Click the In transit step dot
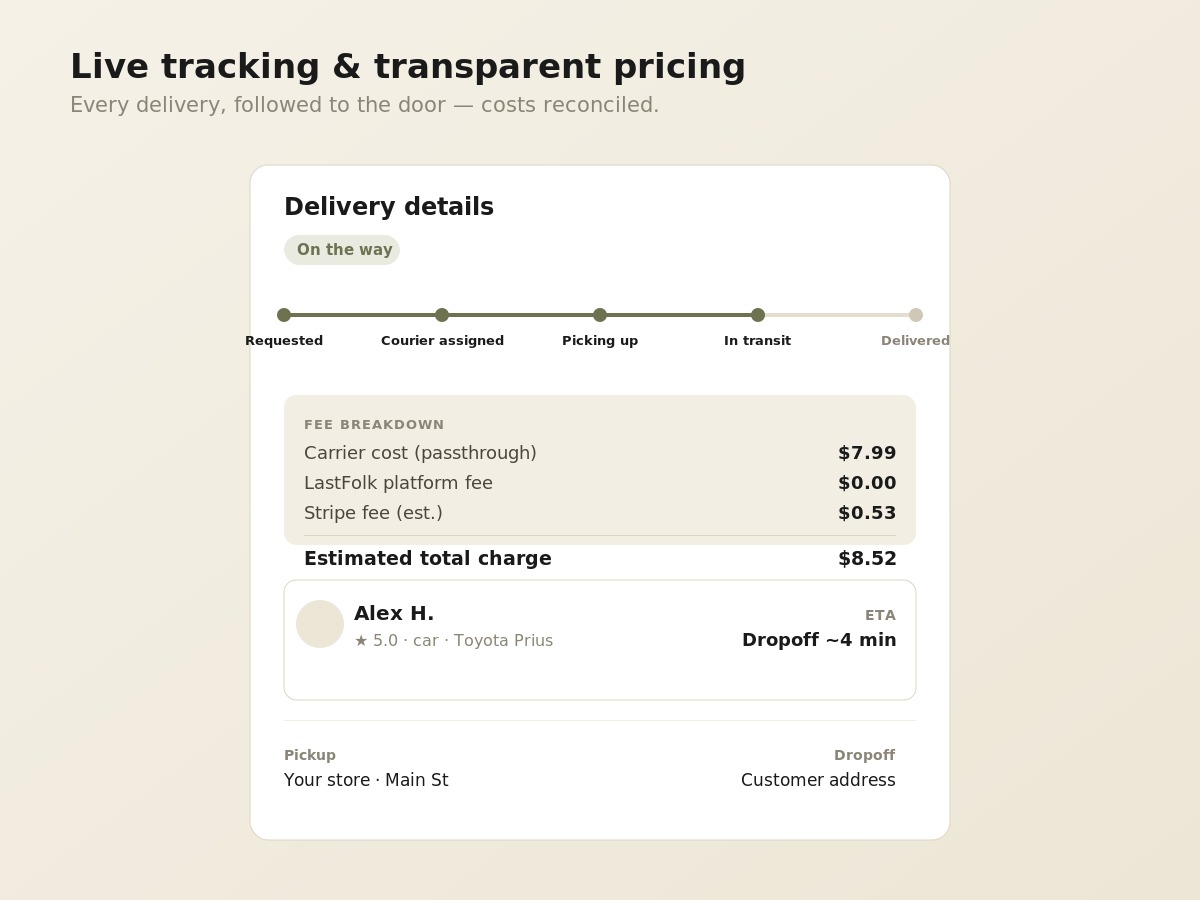The width and height of the screenshot is (1200, 900). [x=758, y=315]
